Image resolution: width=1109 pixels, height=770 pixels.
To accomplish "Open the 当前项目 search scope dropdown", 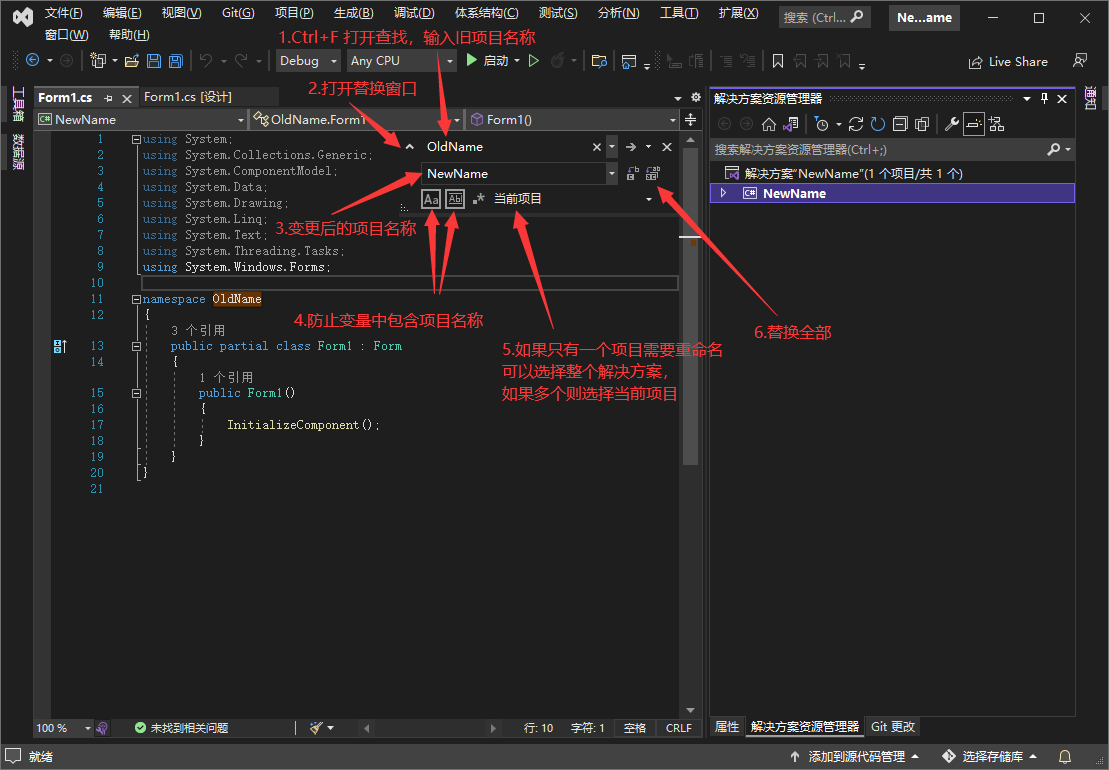I will [648, 199].
